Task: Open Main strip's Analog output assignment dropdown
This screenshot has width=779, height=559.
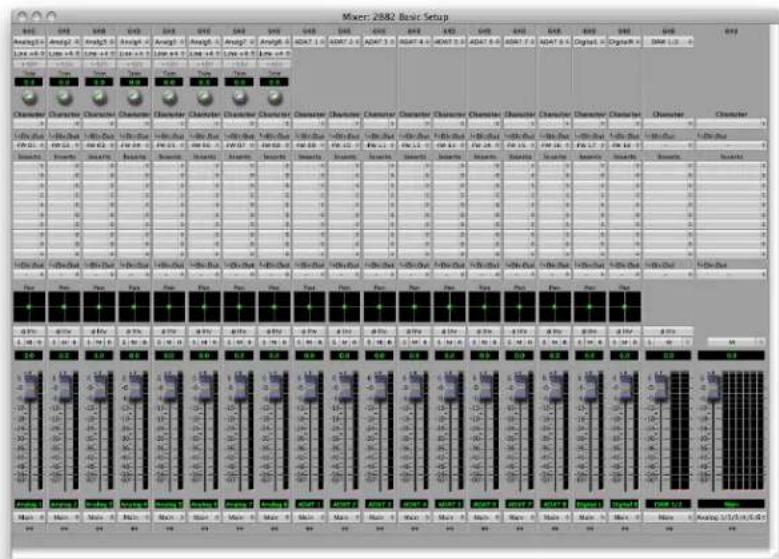Action: pos(731,517)
